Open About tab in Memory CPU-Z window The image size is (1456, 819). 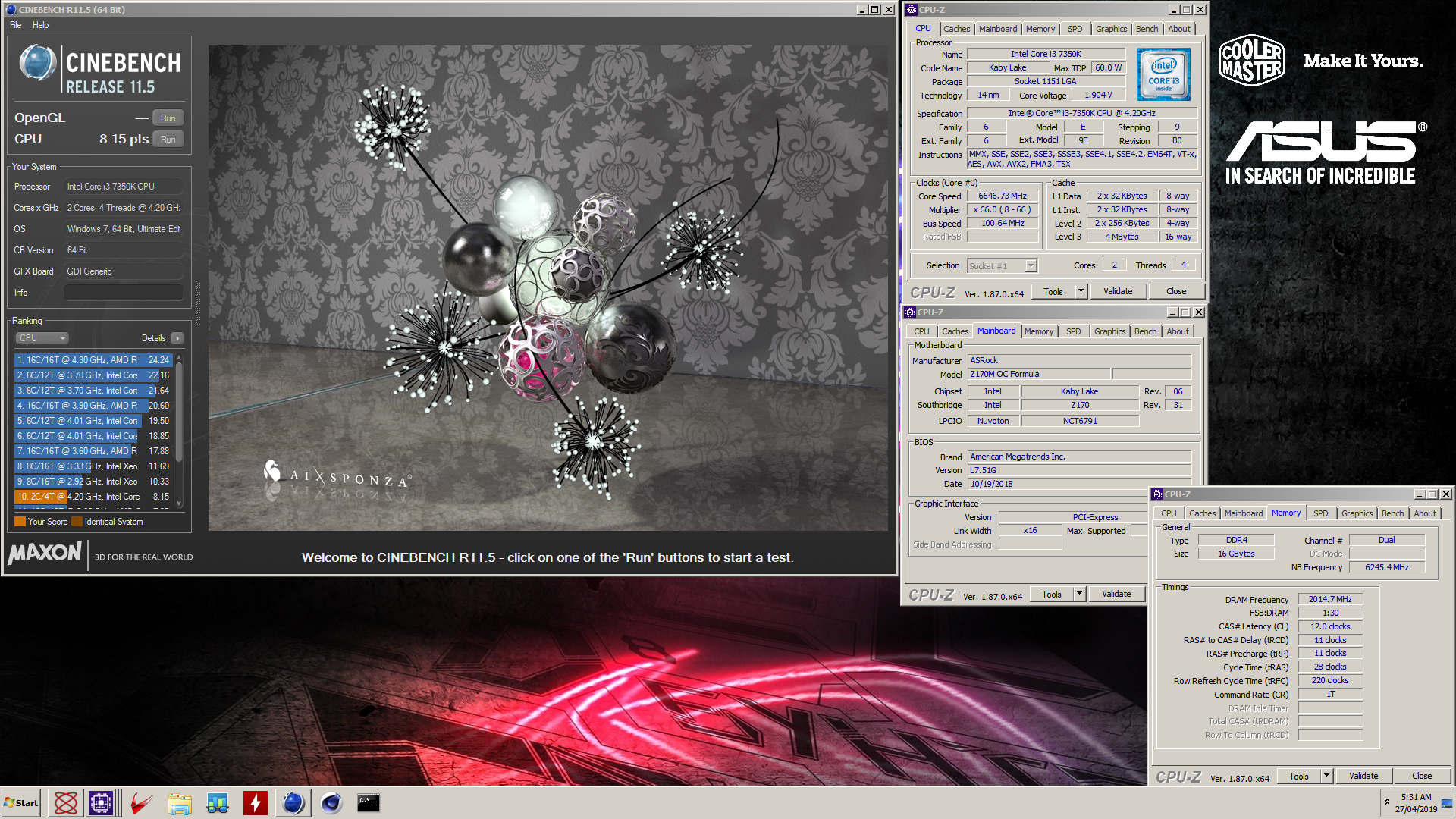1424,513
